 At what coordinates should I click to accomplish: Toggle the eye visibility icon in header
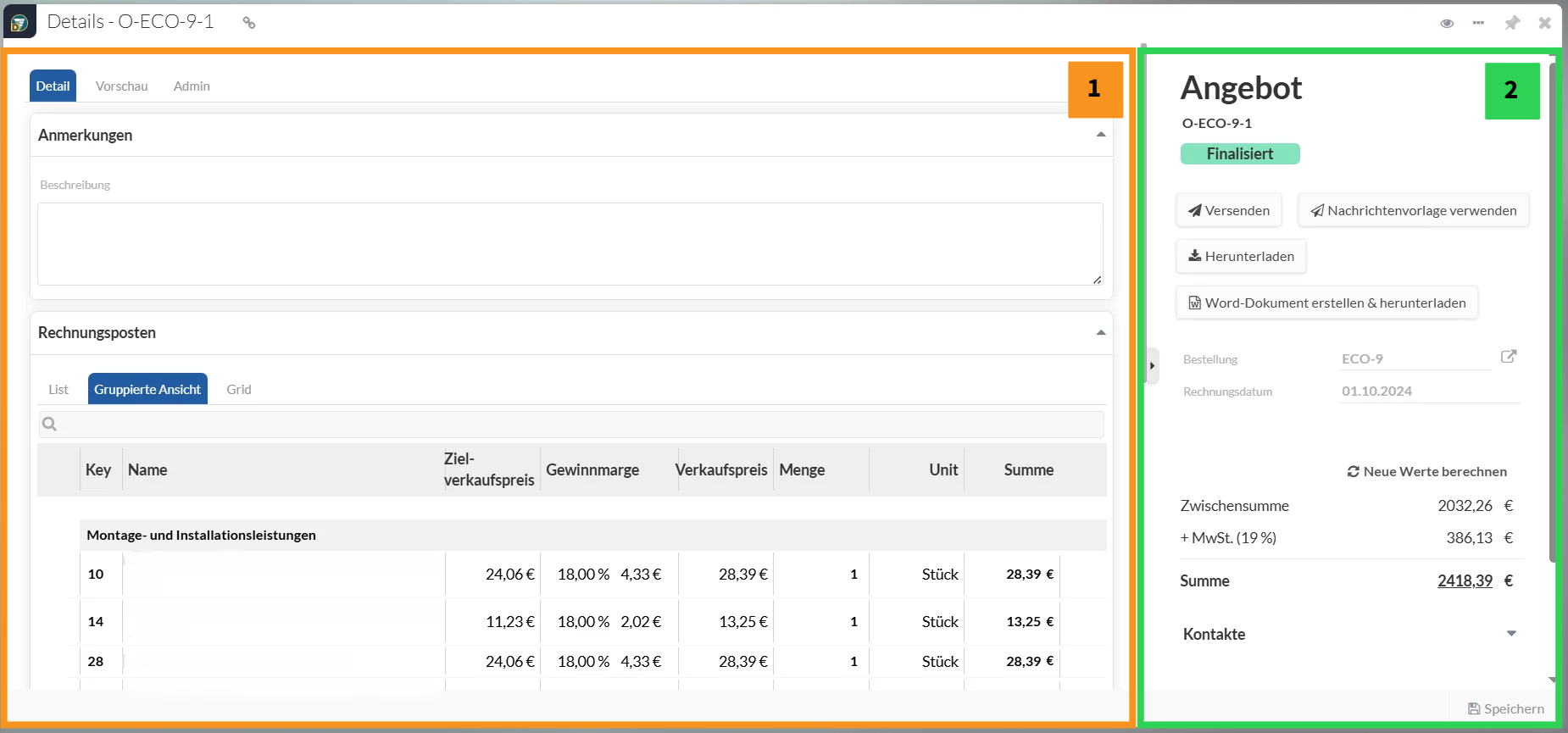[x=1447, y=23]
